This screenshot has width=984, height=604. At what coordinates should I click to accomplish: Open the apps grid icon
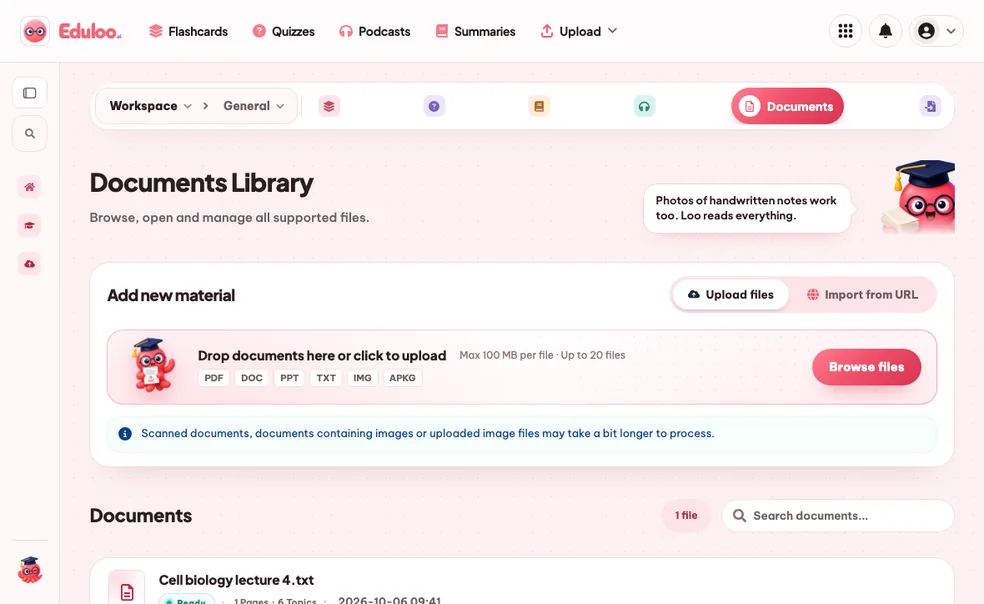coord(845,31)
